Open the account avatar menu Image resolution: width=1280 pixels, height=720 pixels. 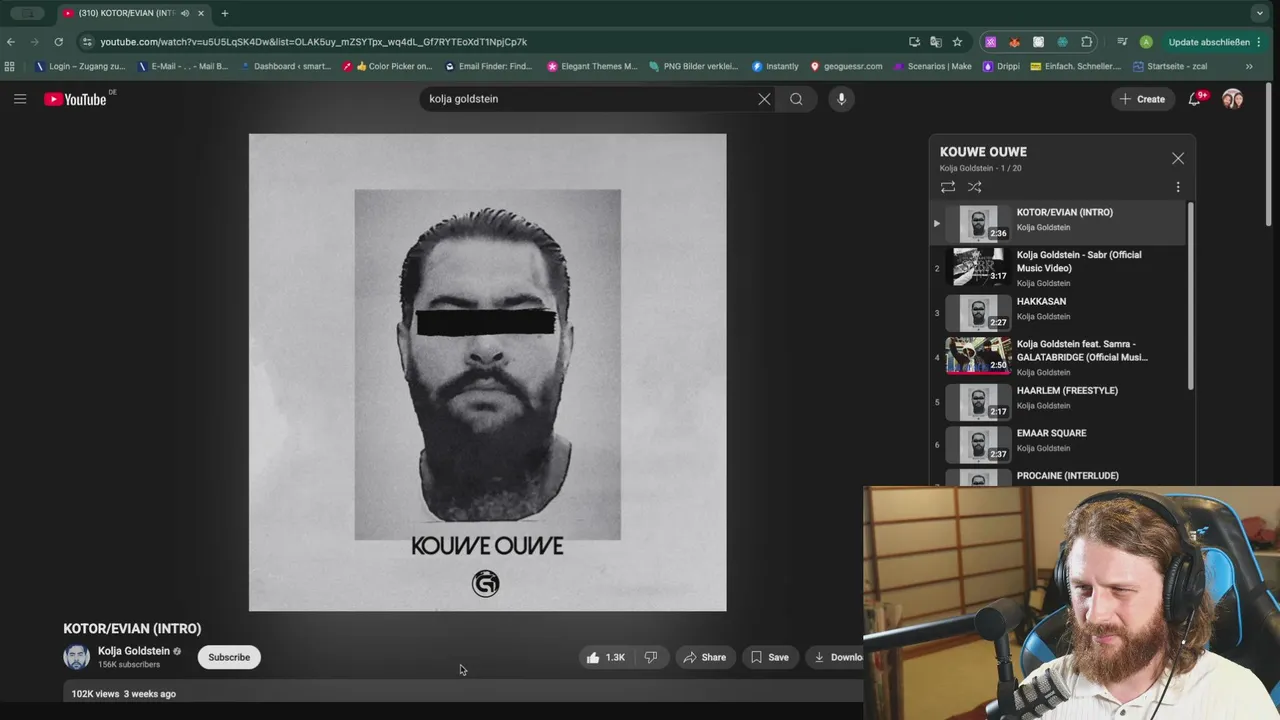click(x=1233, y=99)
